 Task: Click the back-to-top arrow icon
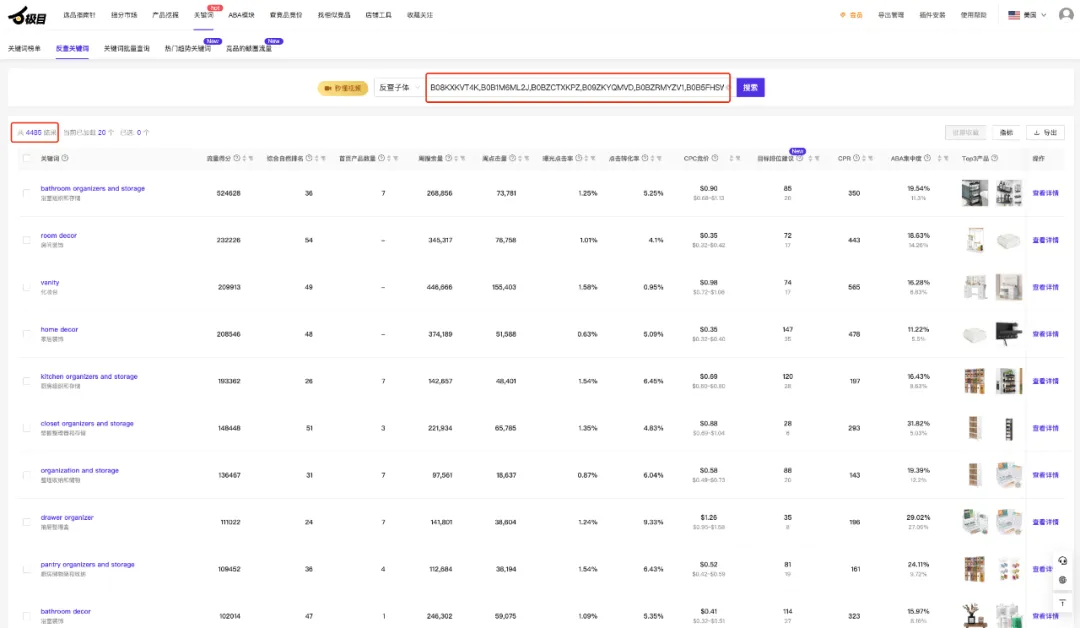(1062, 603)
